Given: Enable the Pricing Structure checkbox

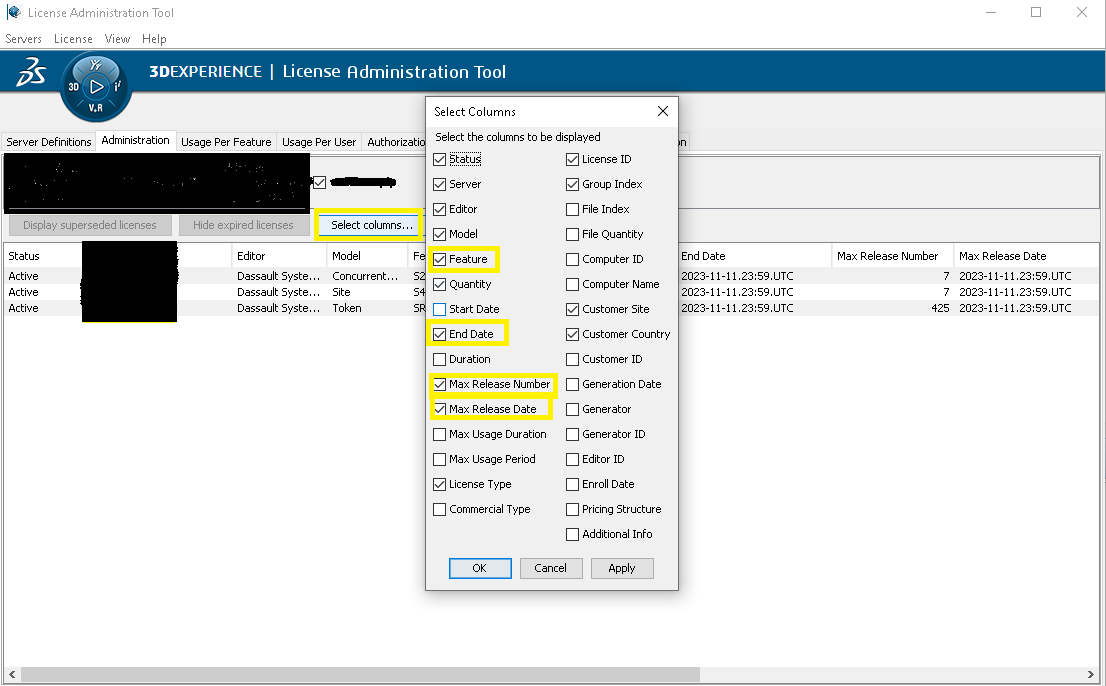Looking at the screenshot, I should (573, 509).
